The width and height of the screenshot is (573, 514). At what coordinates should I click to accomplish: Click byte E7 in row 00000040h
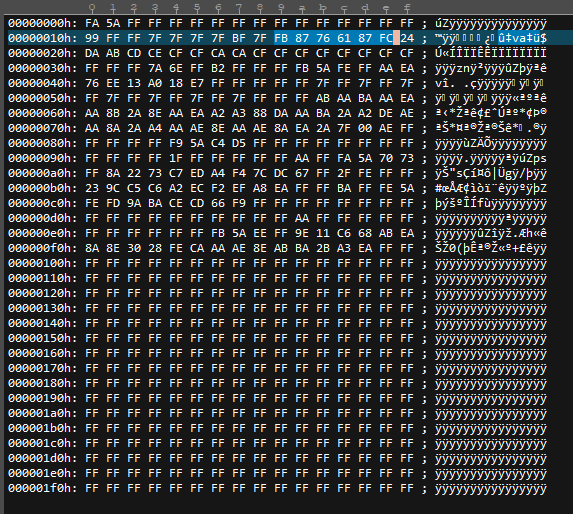(197, 83)
